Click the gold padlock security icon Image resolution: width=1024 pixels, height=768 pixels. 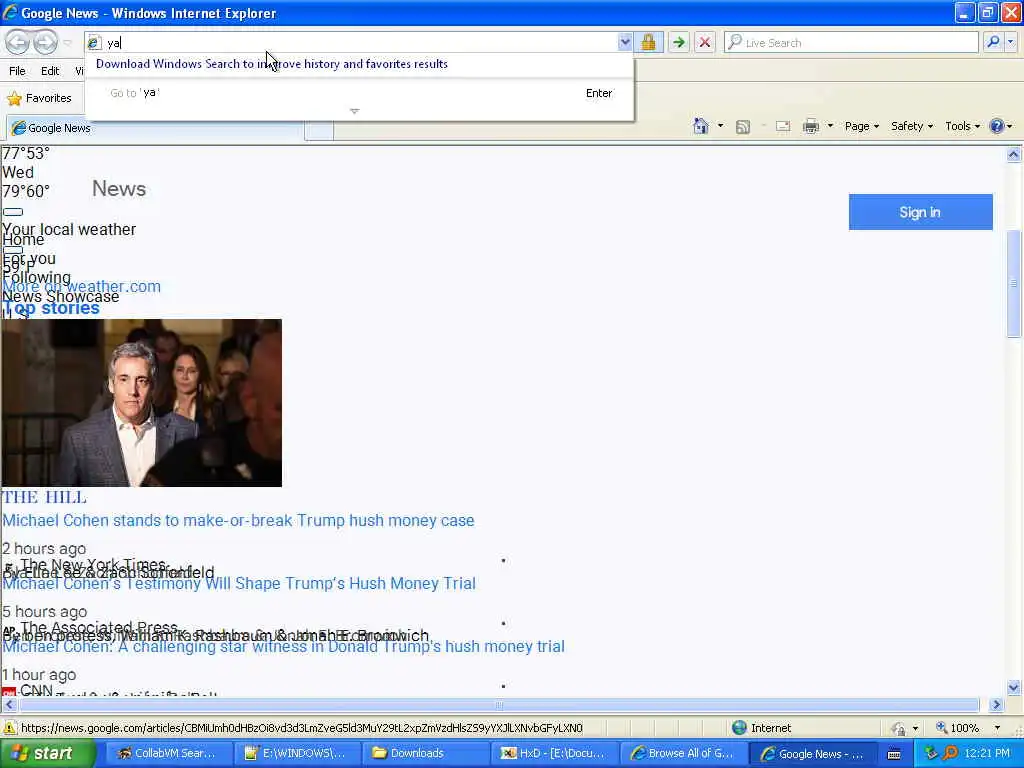pyautogui.click(x=648, y=42)
